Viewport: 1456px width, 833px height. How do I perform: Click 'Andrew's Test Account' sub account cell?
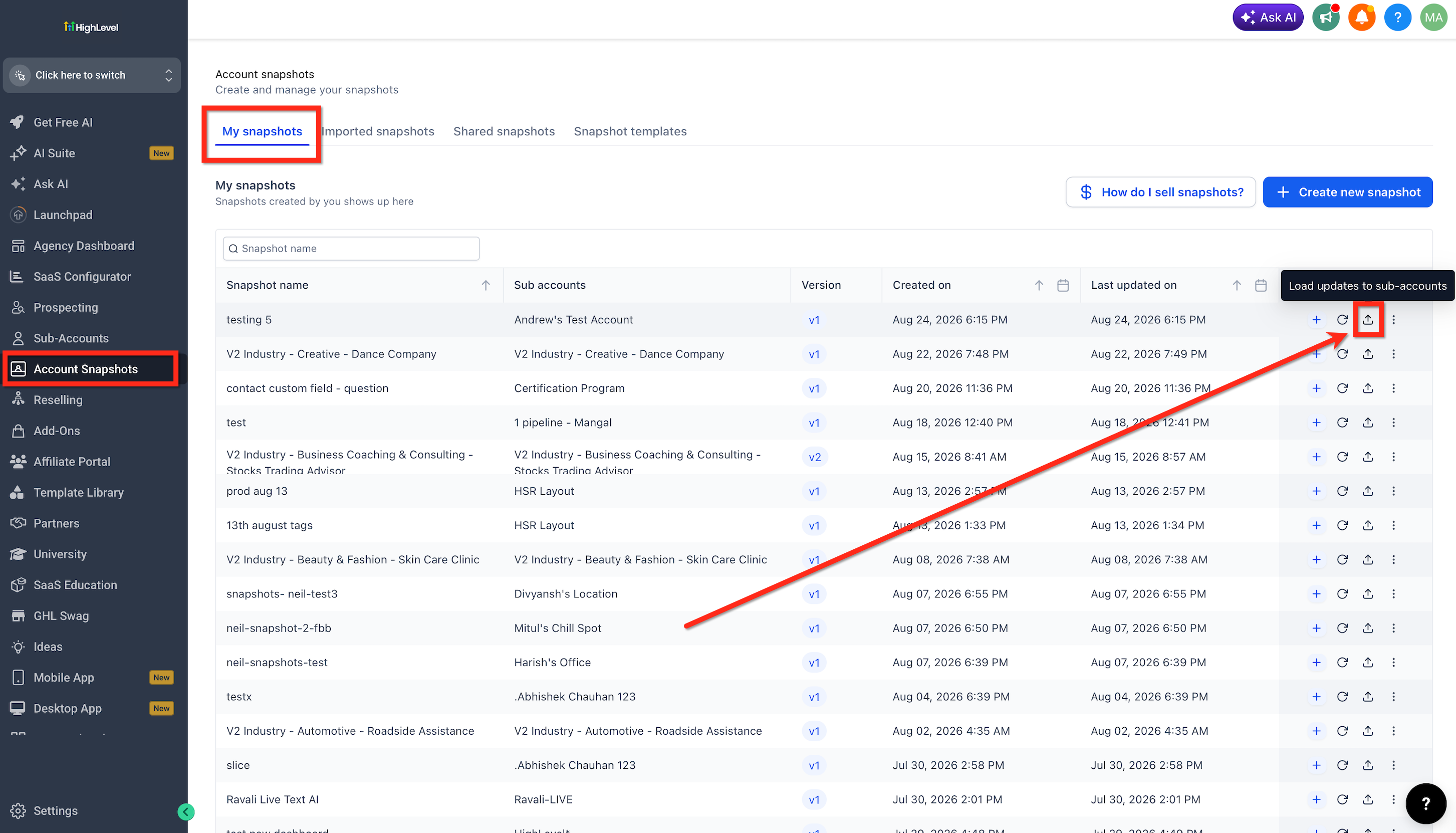(x=573, y=320)
